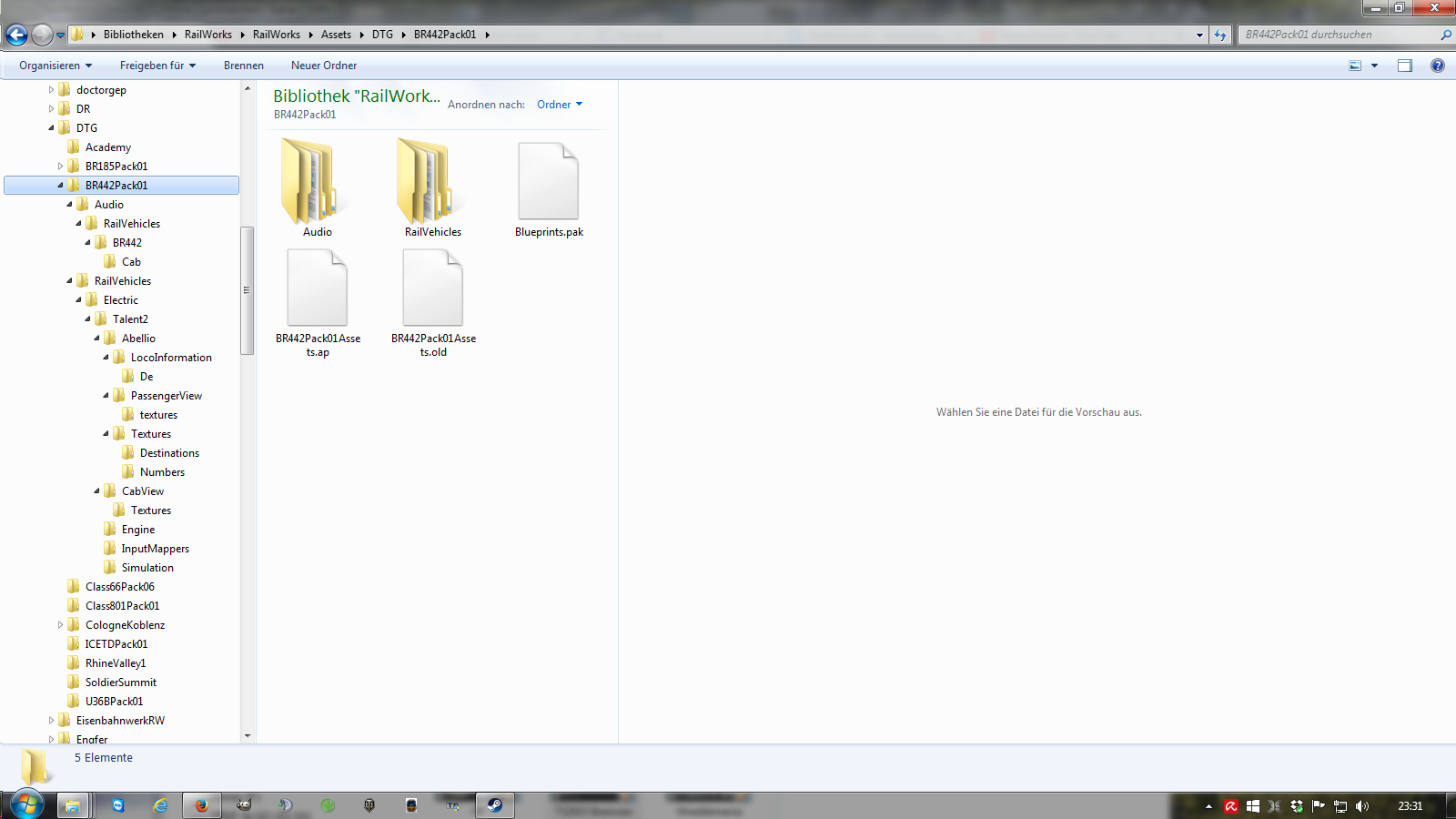Collapse the DTG tree node
This screenshot has height=819, width=1456.
pyautogui.click(x=51, y=128)
